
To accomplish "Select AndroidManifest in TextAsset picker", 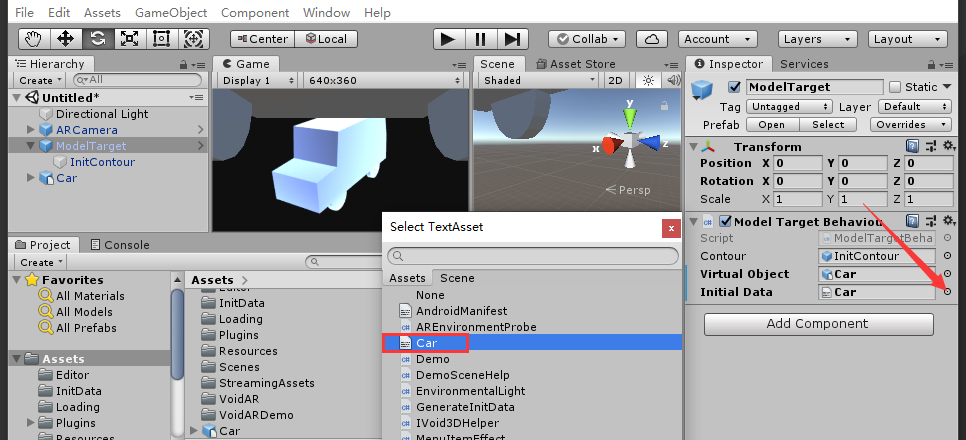I will click(x=532, y=311).
